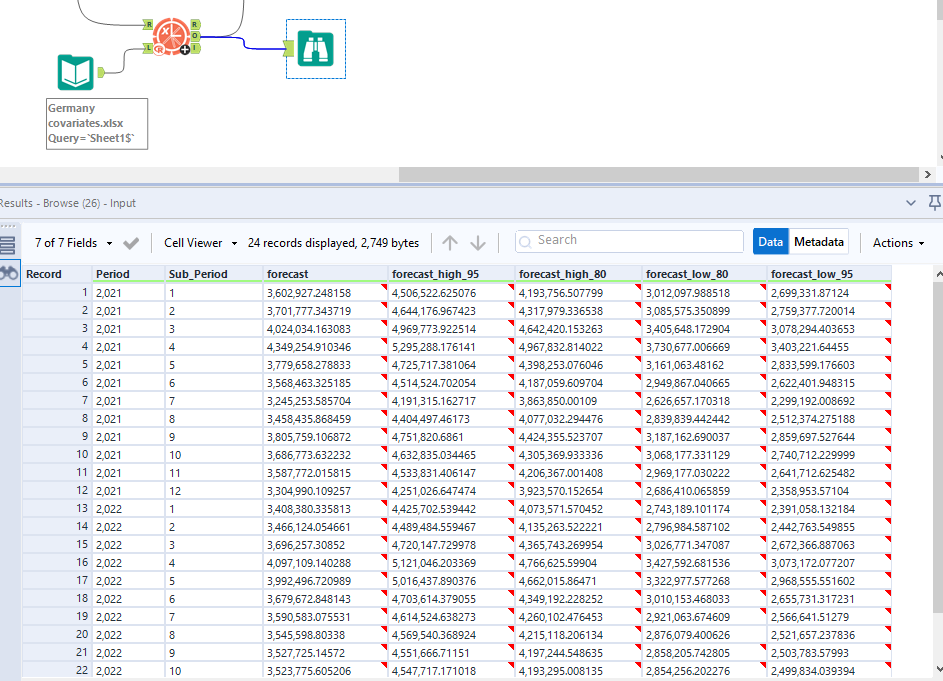Image resolution: width=943 pixels, height=681 pixels.
Task: Switch the results view to Metadata
Action: click(819, 241)
